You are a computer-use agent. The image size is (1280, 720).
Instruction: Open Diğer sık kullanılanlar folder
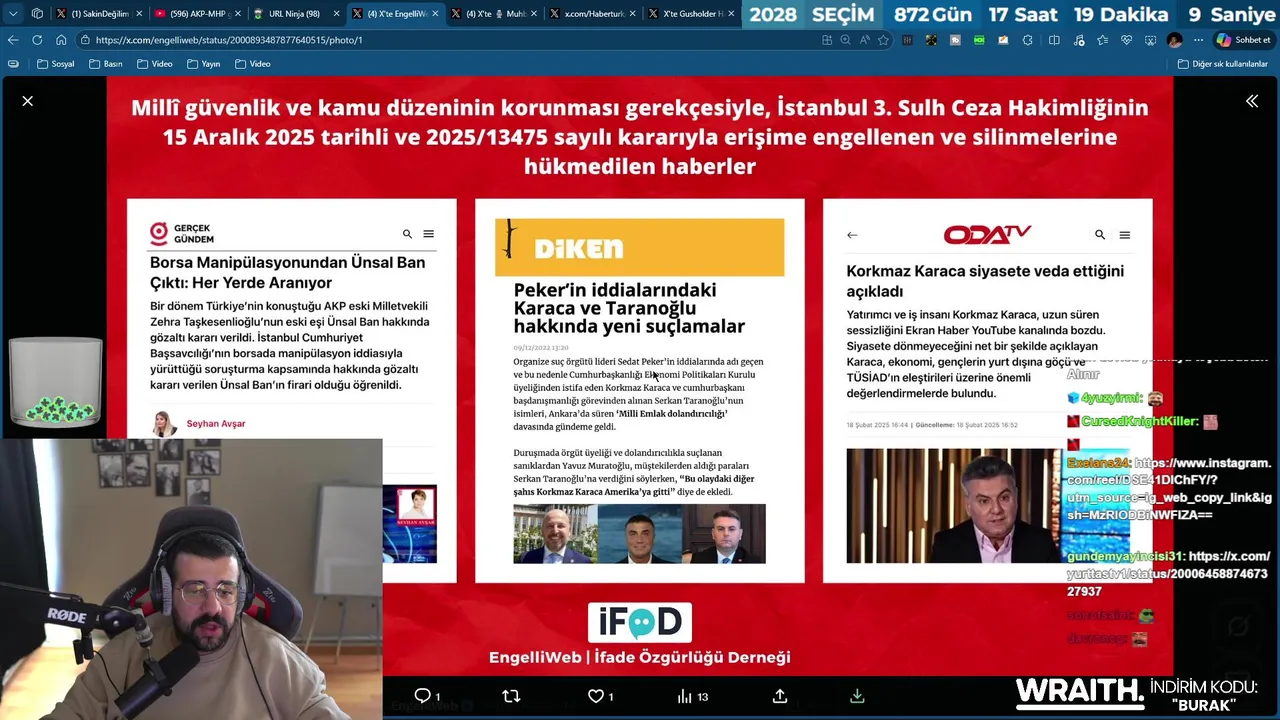tap(1222, 64)
